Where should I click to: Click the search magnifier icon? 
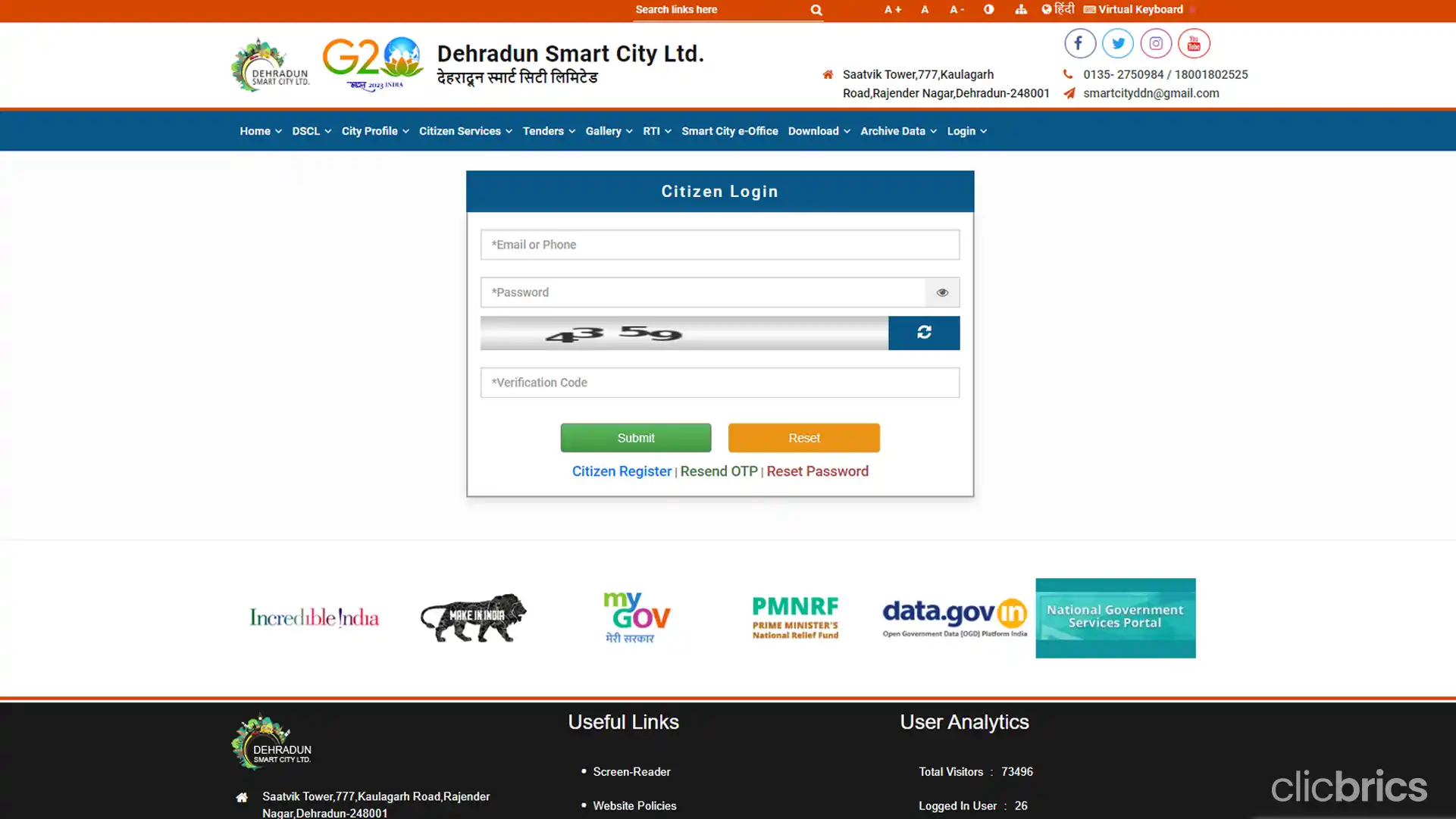[816, 10]
